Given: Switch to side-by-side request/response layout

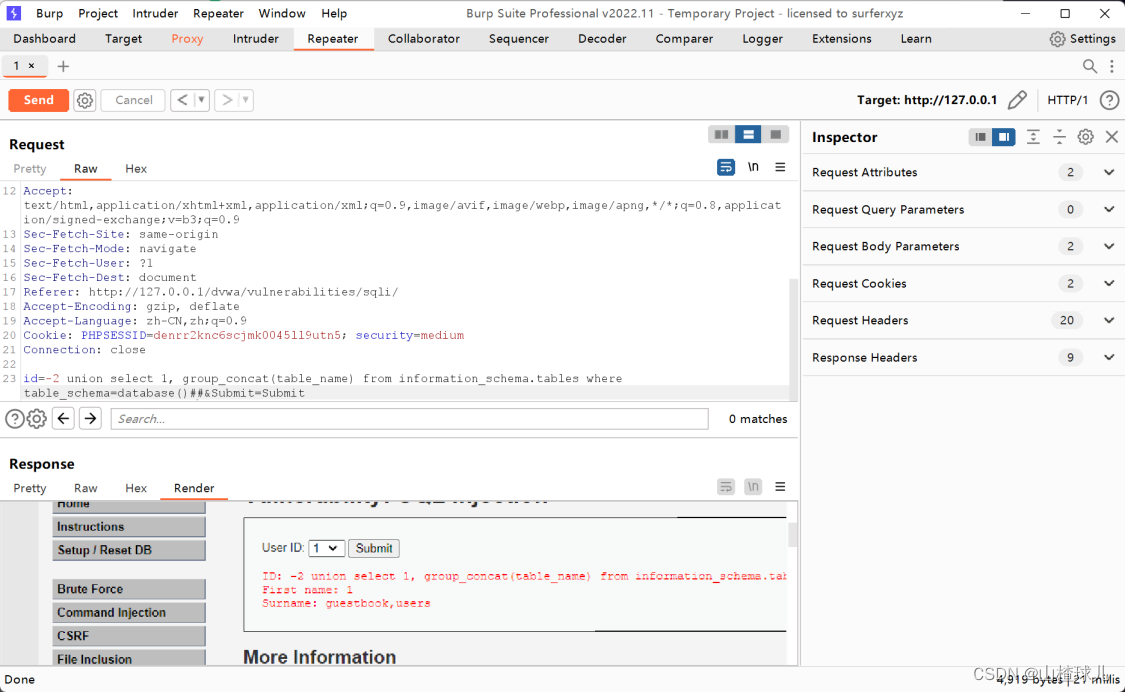Looking at the screenshot, I should [x=721, y=134].
